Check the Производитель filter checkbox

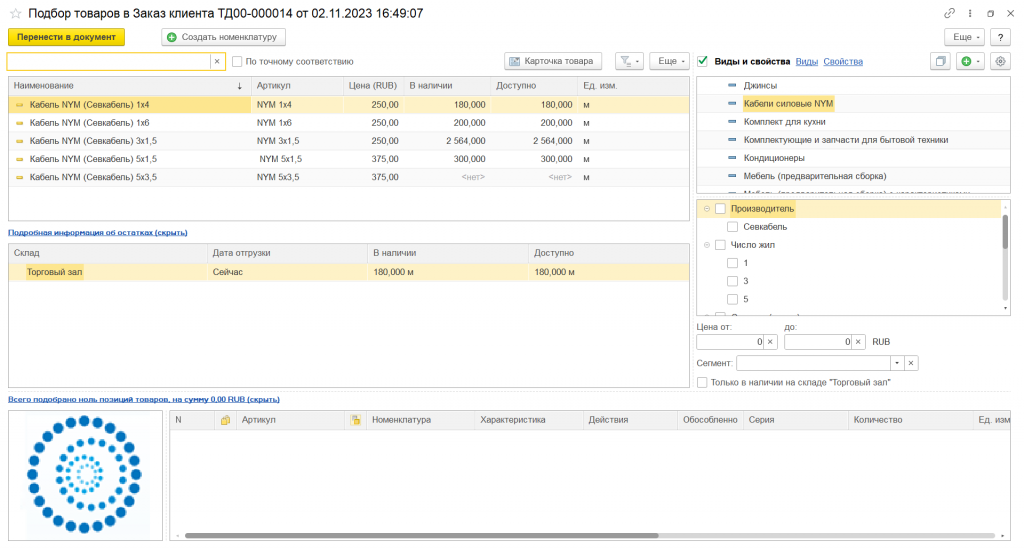(720, 209)
